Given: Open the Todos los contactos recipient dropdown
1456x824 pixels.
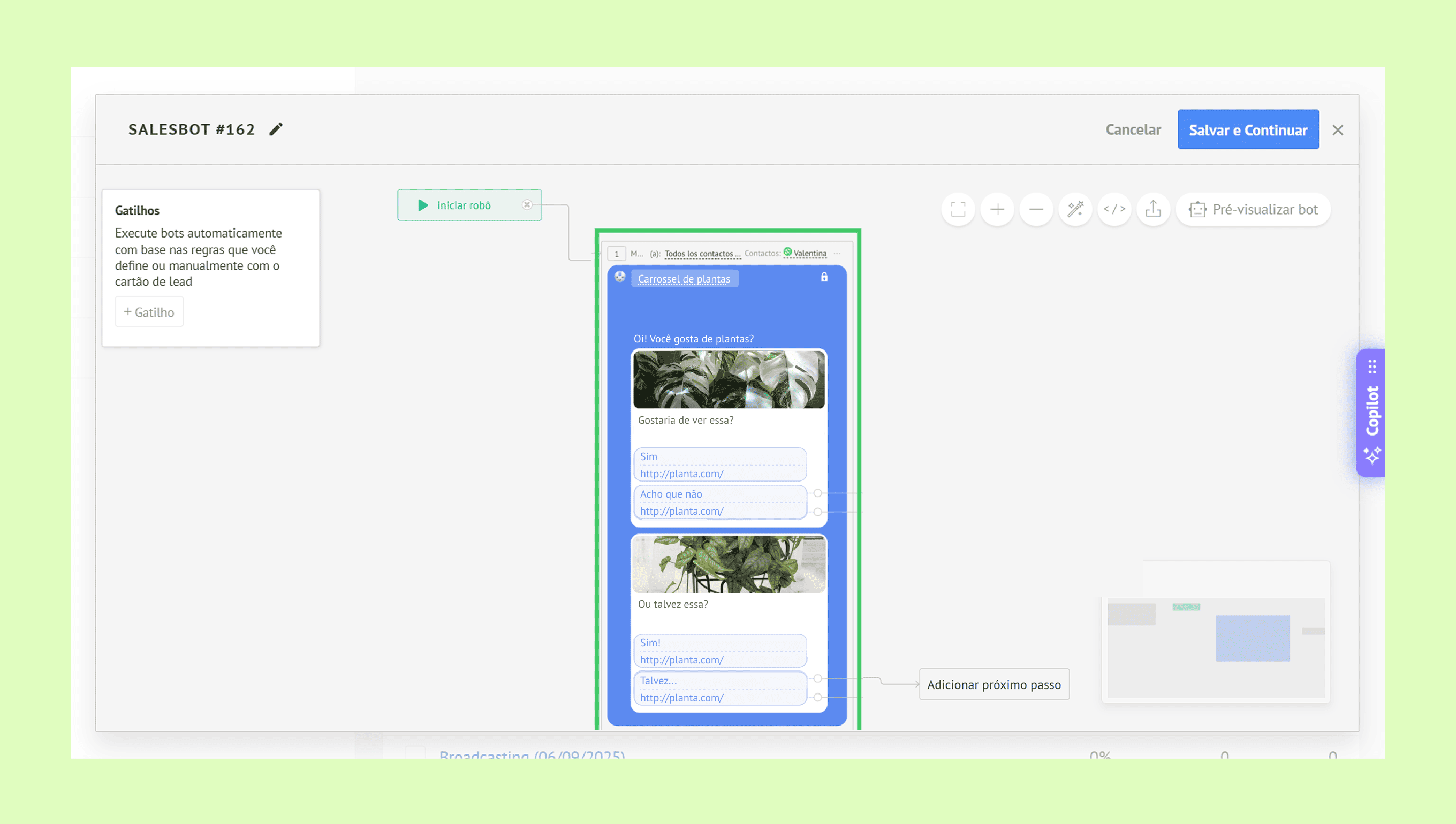Looking at the screenshot, I should click(702, 254).
